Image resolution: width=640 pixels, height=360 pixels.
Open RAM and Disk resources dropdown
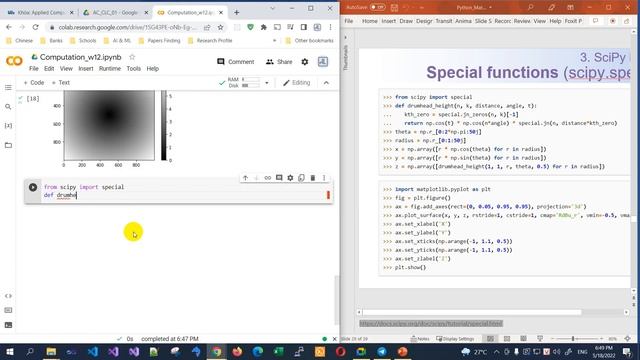pyautogui.click(x=267, y=83)
